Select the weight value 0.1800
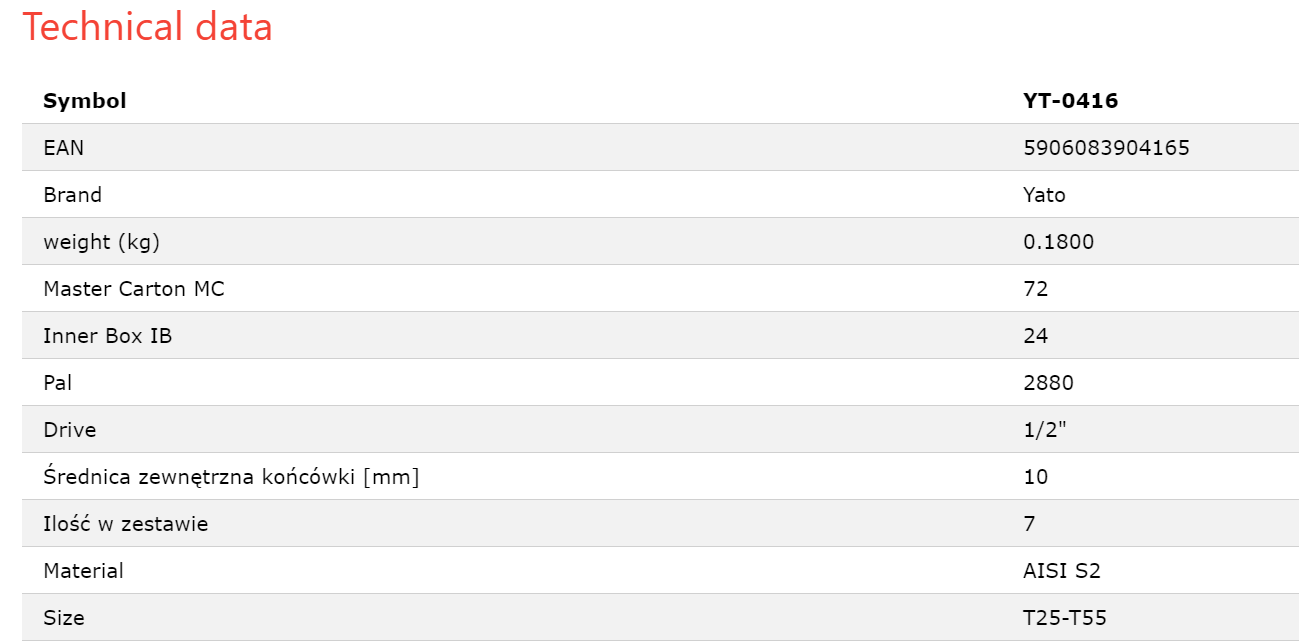 click(1059, 241)
